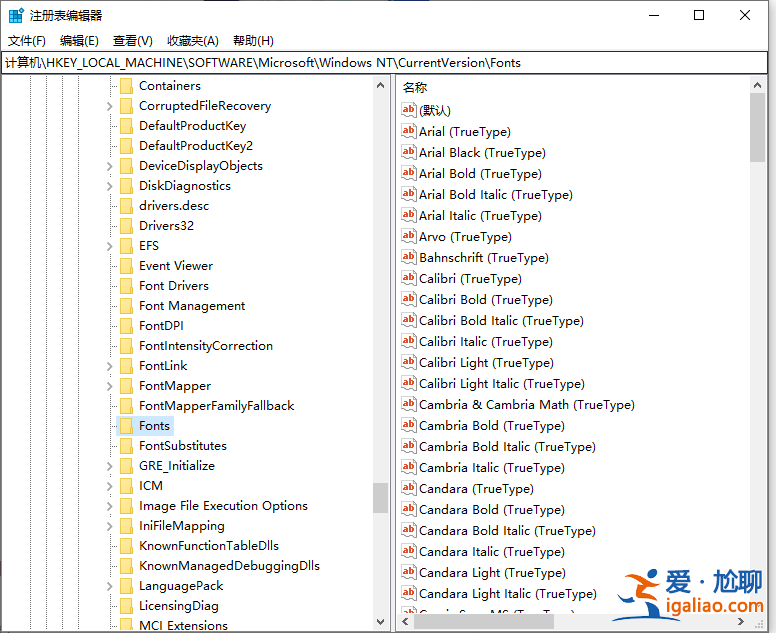Screen dimensions: 776x633
Task: Click the value list horizontal scrollbar thumb
Action: tap(484, 622)
